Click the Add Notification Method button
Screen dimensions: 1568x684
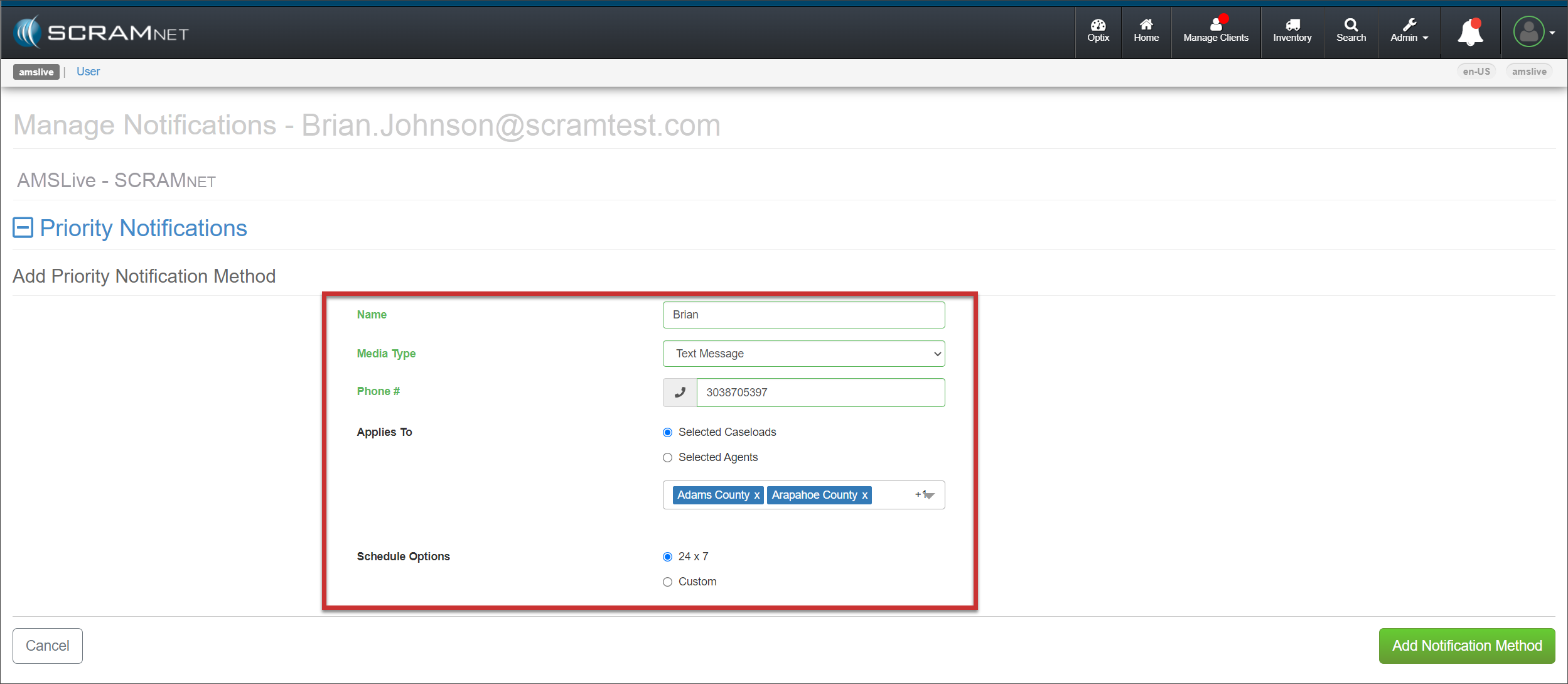(x=1466, y=646)
